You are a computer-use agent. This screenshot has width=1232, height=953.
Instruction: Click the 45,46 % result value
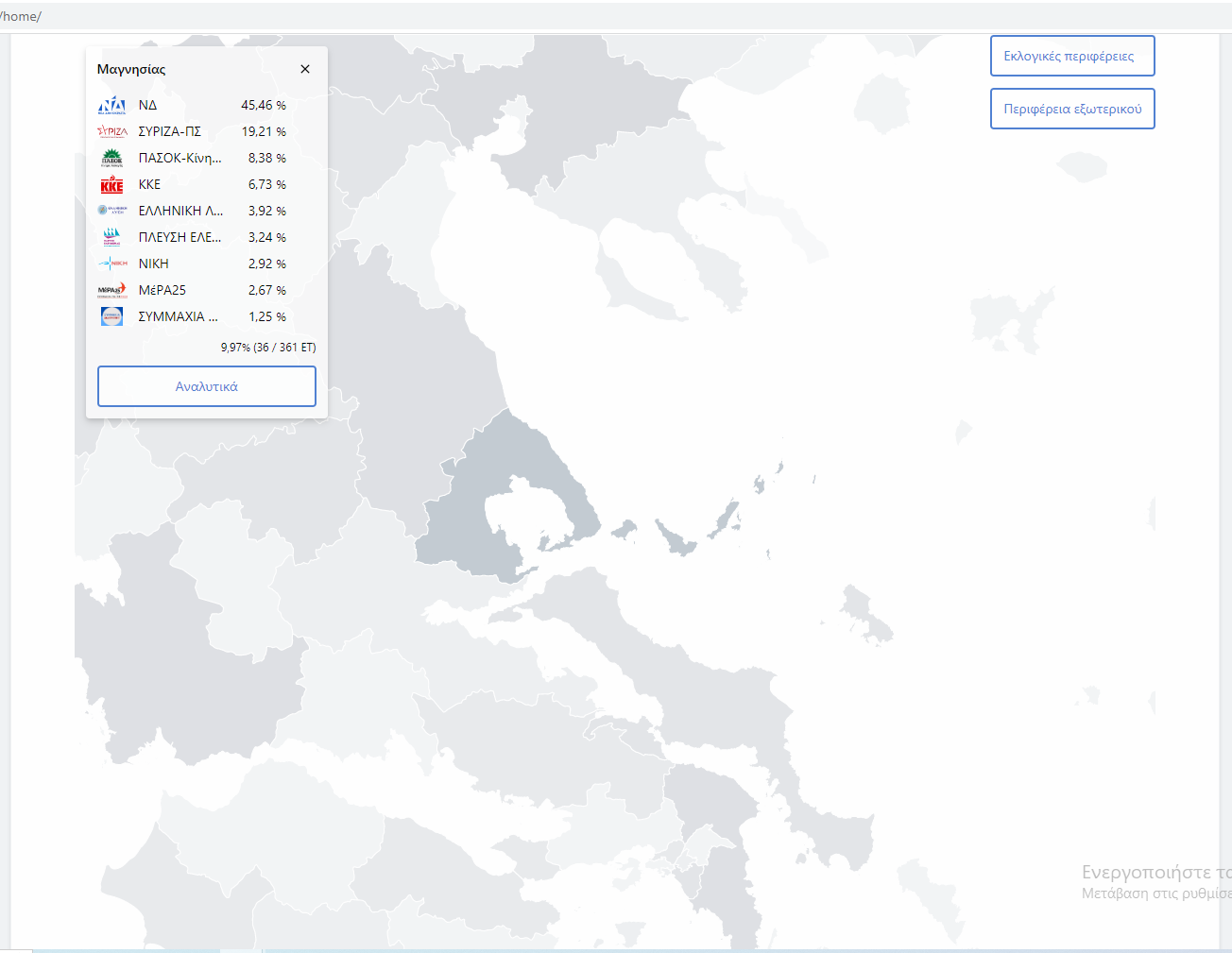point(263,105)
